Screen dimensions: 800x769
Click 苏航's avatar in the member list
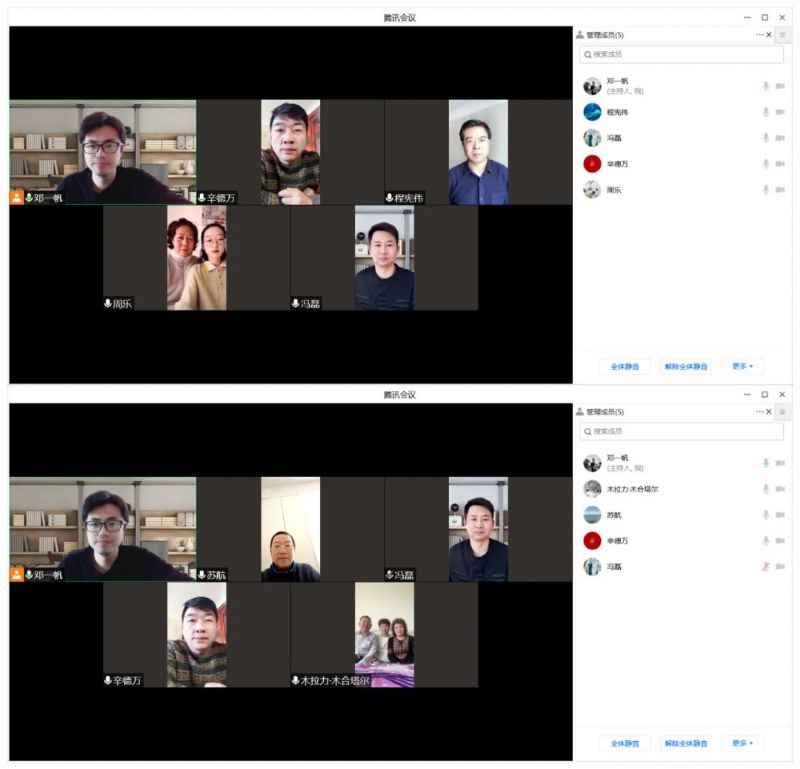pyautogui.click(x=592, y=515)
